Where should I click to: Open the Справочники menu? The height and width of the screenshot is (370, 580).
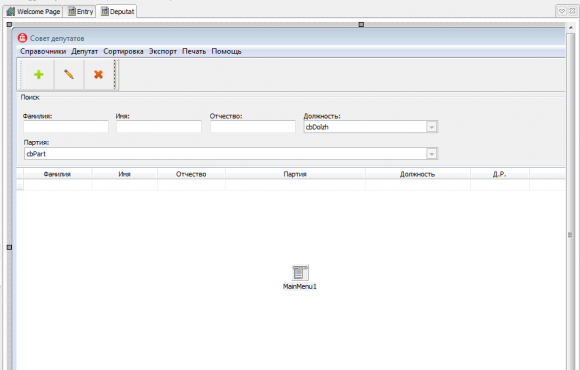click(x=43, y=51)
